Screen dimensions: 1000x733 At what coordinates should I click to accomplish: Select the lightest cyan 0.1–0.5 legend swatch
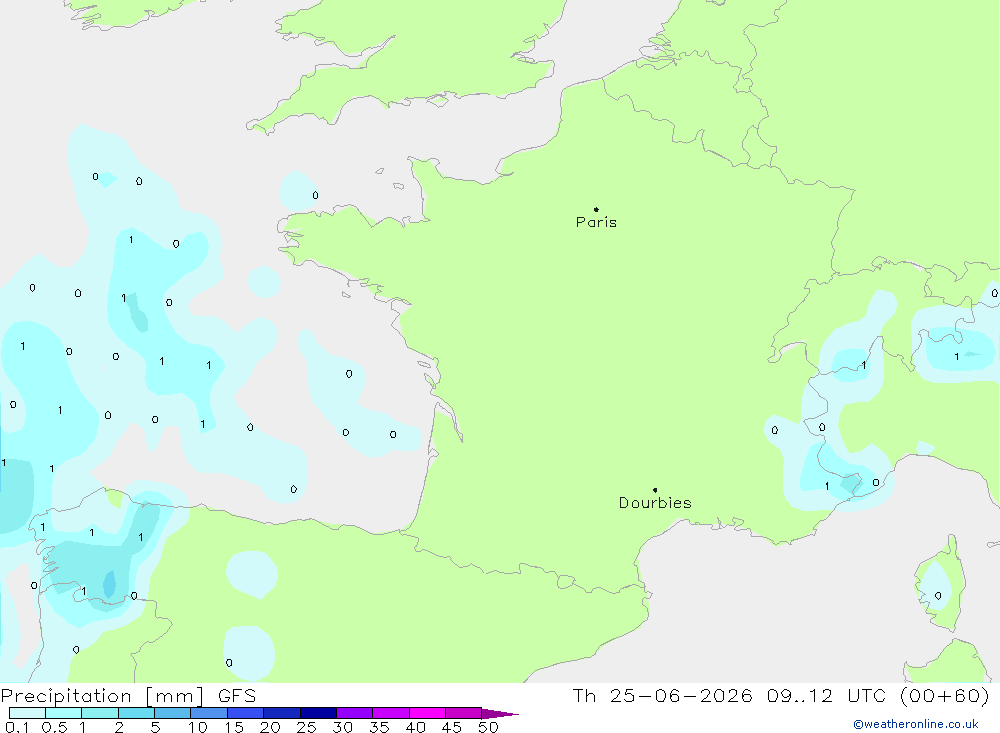click(27, 713)
